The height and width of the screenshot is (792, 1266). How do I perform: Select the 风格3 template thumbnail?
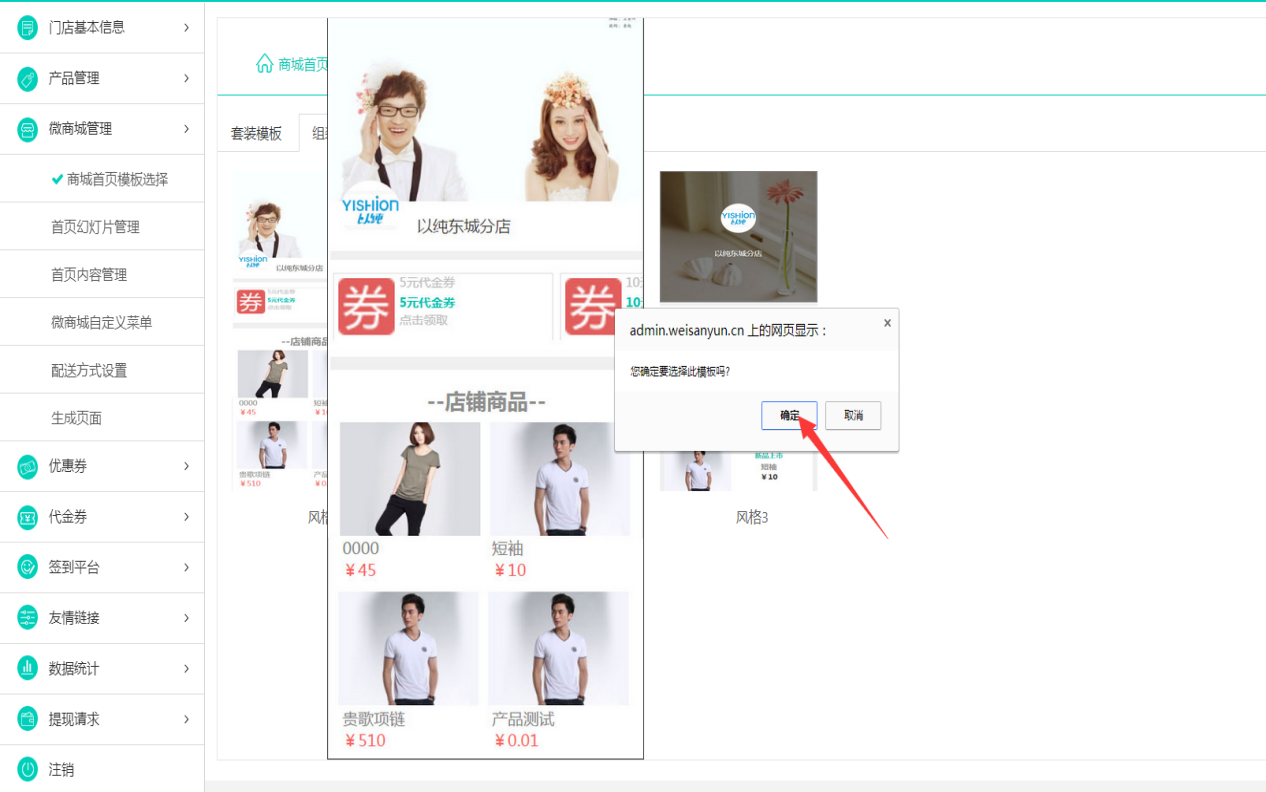(738, 331)
